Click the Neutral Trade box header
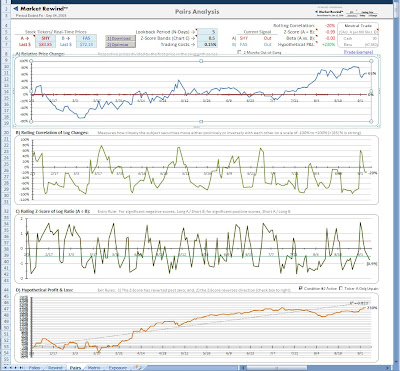400x371 pixels. pyautogui.click(x=358, y=26)
